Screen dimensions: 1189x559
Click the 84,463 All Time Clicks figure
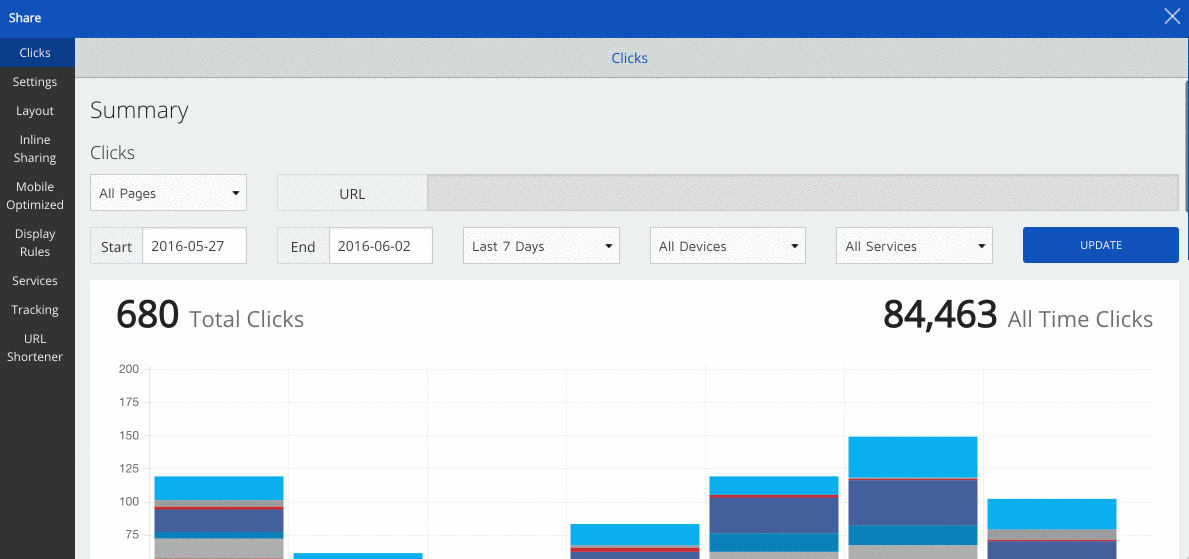tap(1018, 316)
